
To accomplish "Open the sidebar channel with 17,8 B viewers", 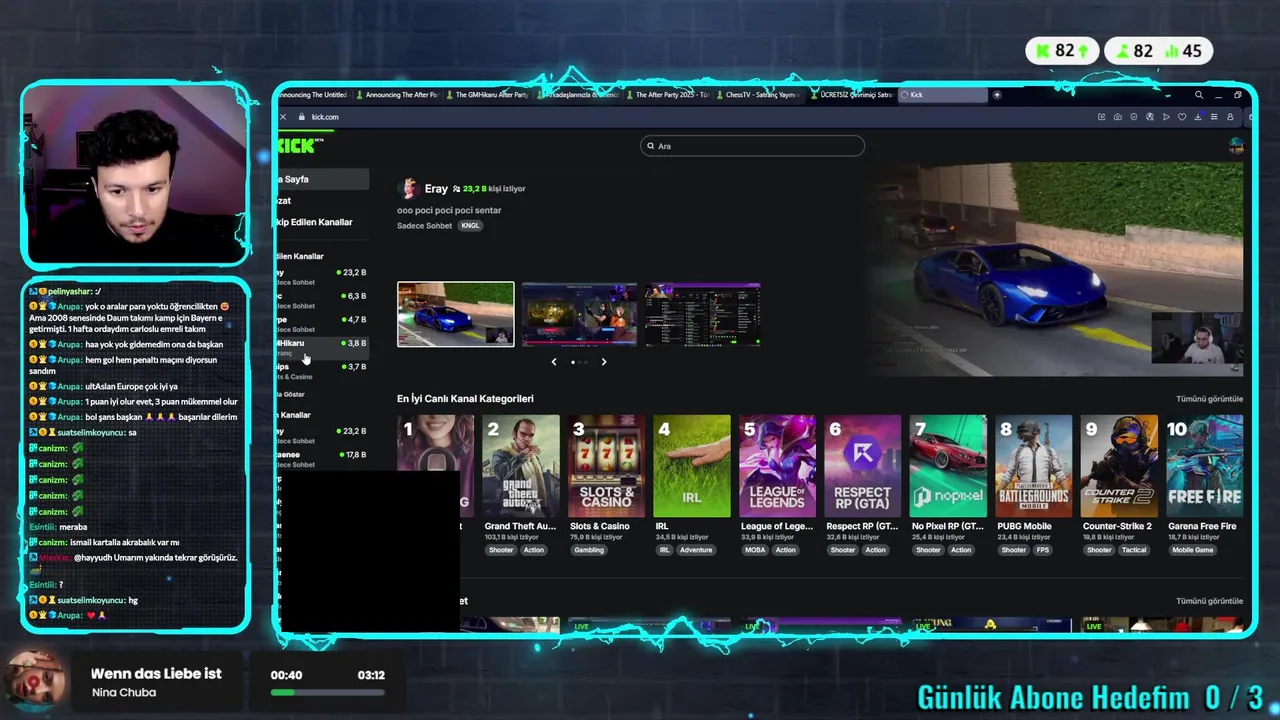I will tap(323, 458).
